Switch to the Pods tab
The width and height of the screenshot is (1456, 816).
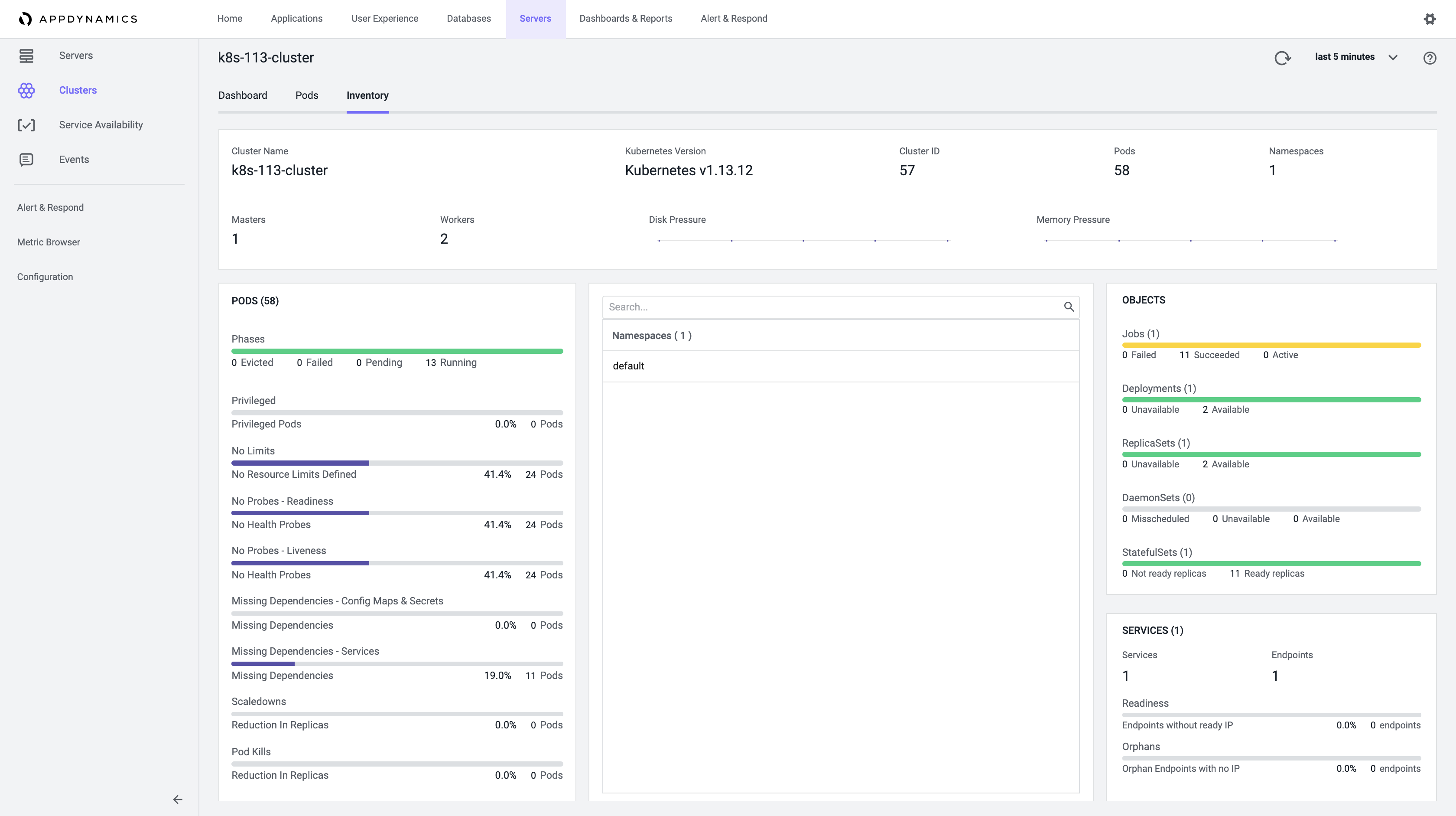point(306,95)
